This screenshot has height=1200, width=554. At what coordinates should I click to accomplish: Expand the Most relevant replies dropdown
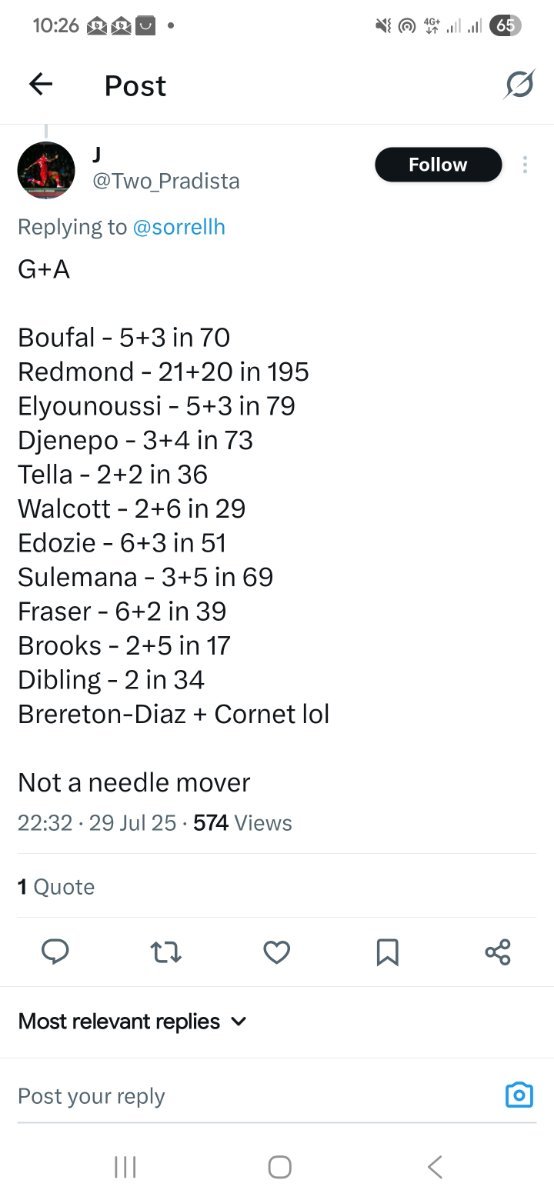(x=132, y=1021)
